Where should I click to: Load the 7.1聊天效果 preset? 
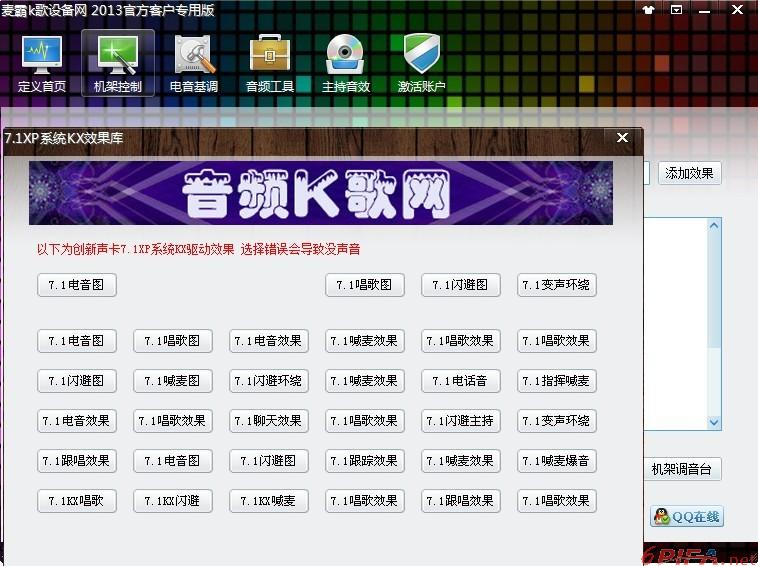pos(269,421)
